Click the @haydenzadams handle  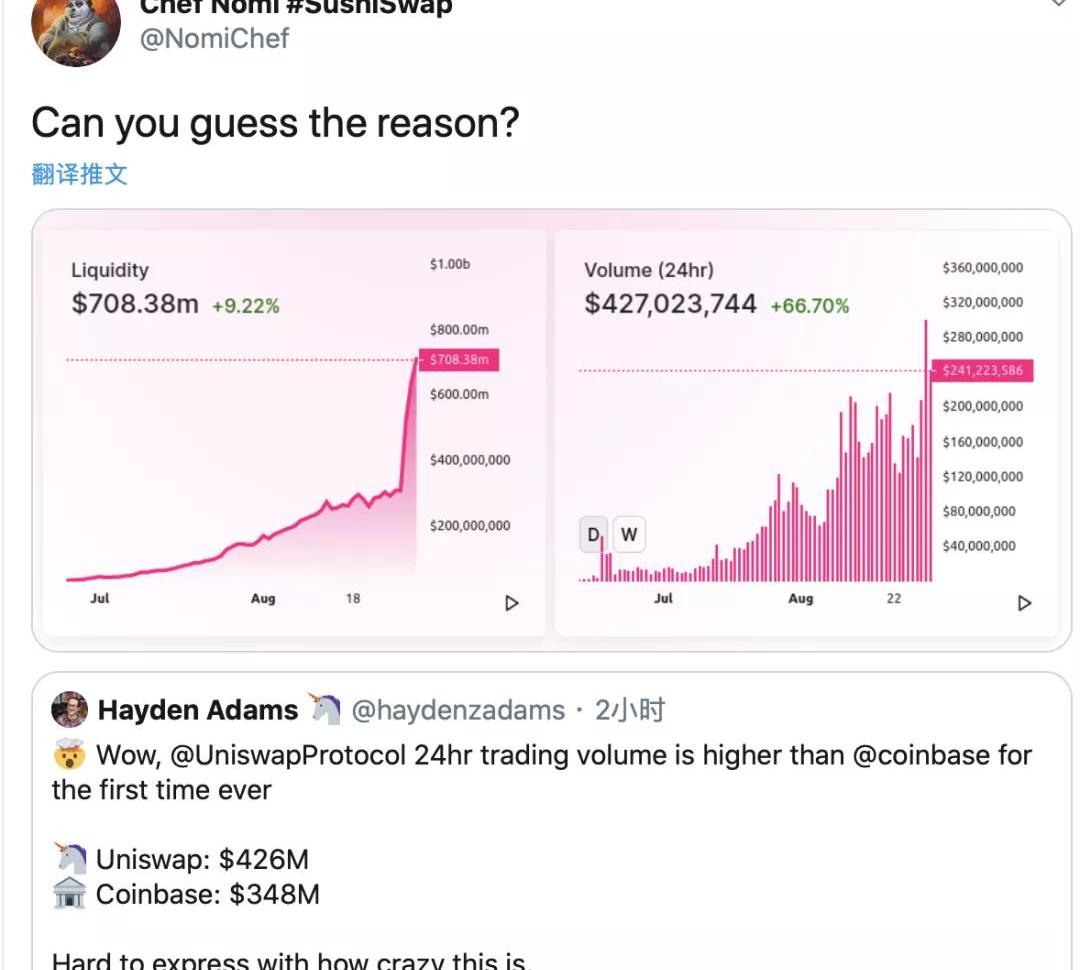point(458,710)
